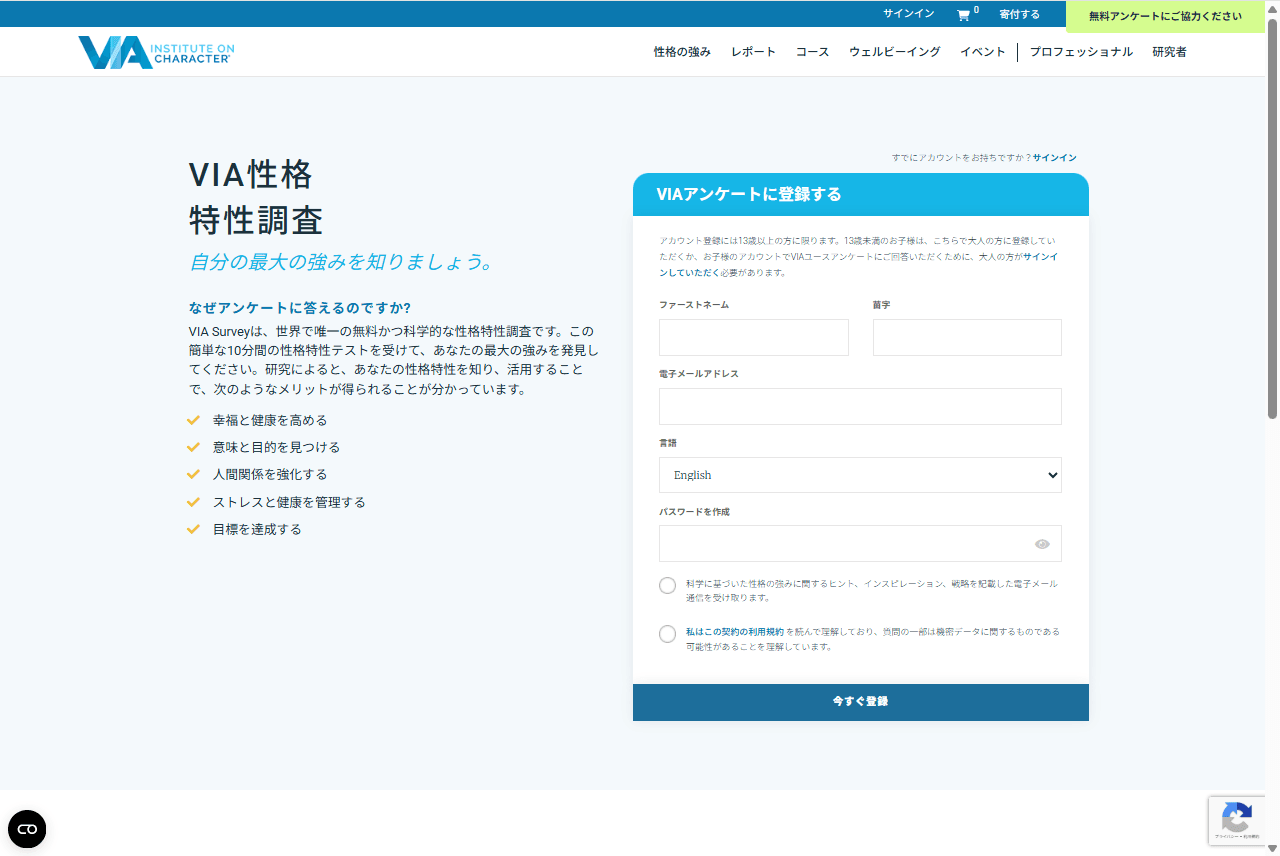Click パスワードを作成 input field
This screenshot has width=1280, height=856.
point(860,544)
